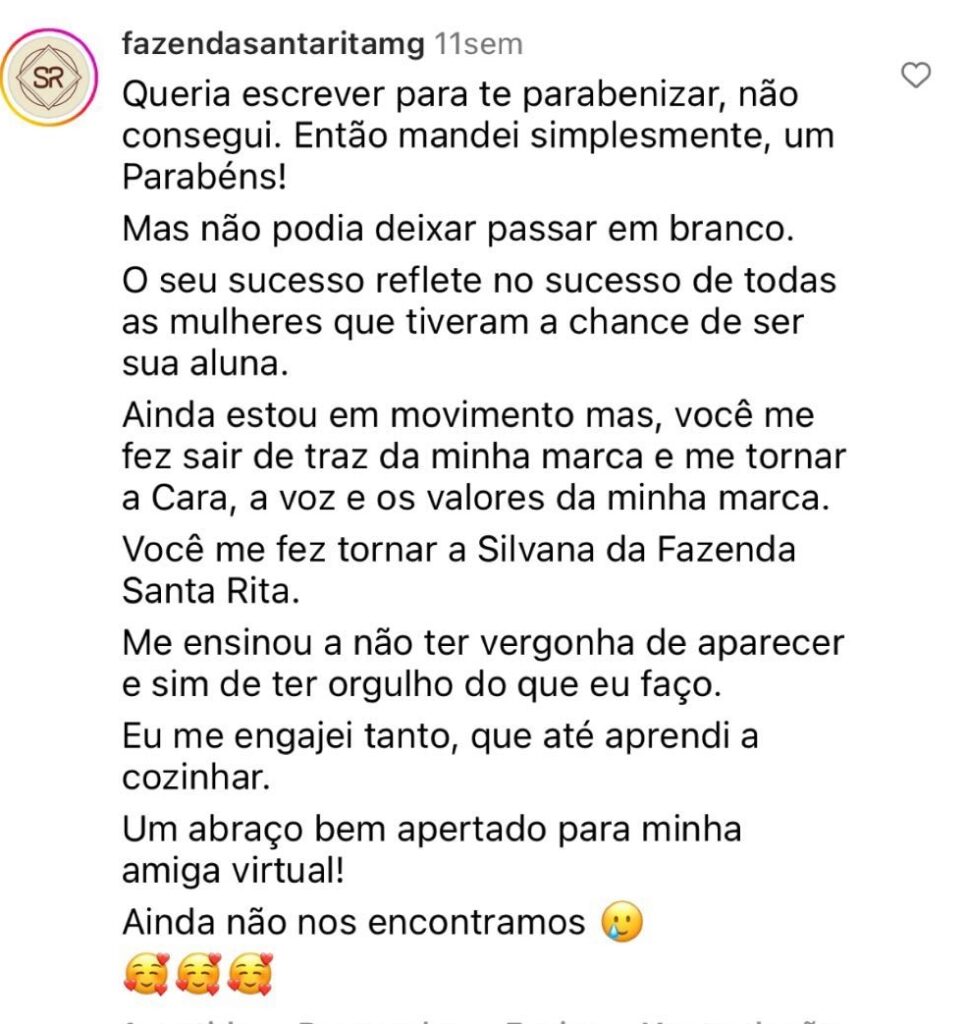Like the comment with the heart icon
This screenshot has width=967, height=1024.
click(916, 75)
